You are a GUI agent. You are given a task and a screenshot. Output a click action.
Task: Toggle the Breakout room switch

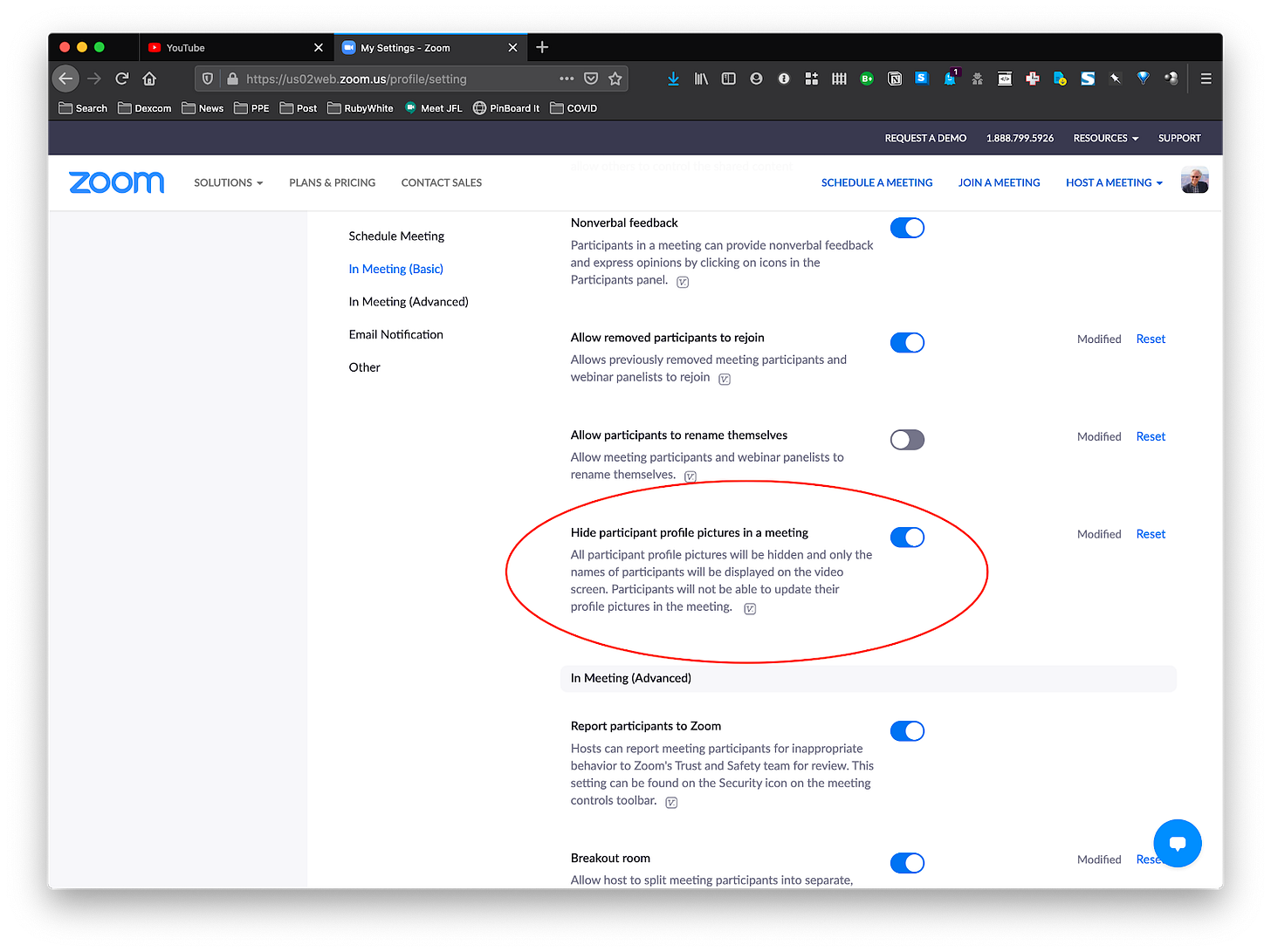[907, 863]
